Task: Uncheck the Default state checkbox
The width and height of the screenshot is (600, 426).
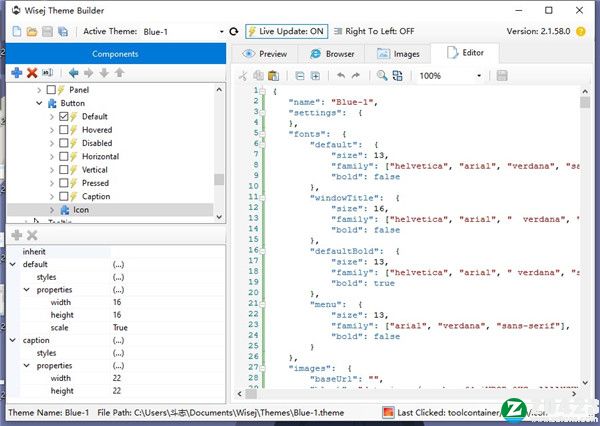Action: [x=64, y=116]
